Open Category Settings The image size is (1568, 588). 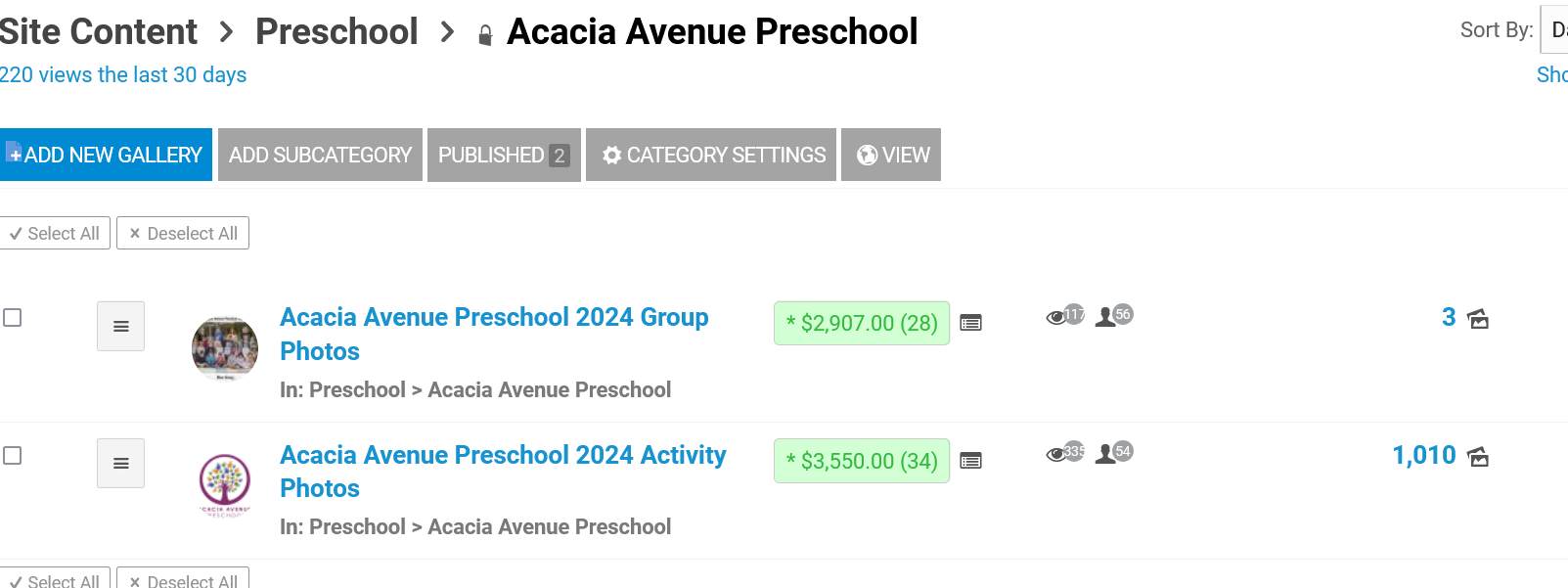click(x=711, y=155)
